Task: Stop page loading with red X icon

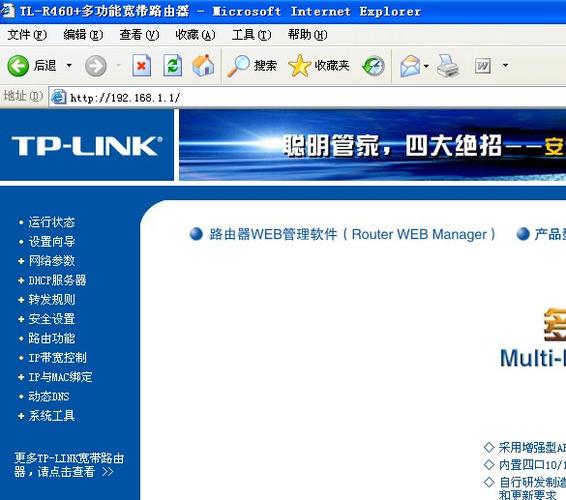Action: coord(142,65)
